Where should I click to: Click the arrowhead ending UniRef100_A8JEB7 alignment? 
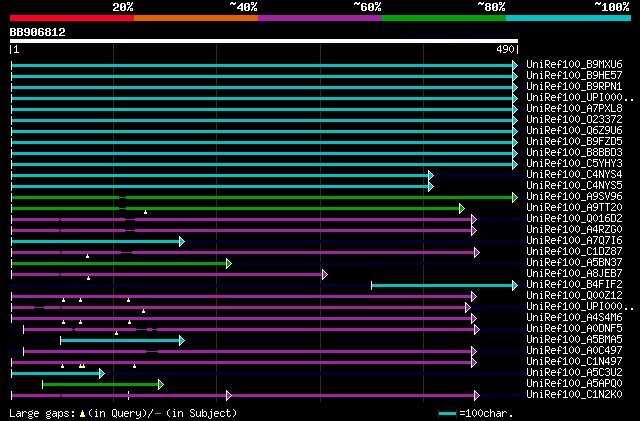coord(325,274)
